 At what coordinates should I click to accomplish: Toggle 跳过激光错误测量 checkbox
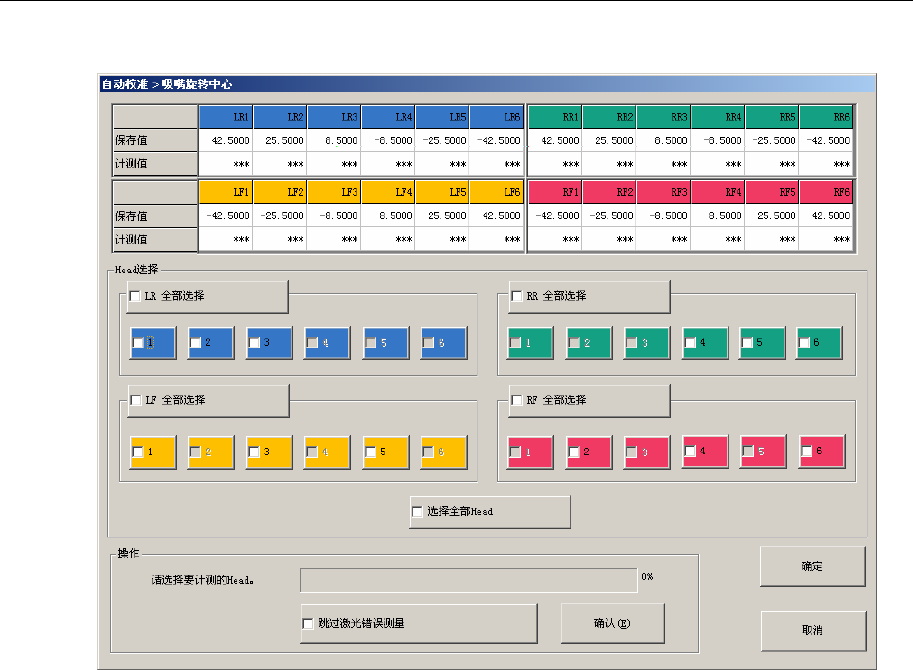(308, 623)
